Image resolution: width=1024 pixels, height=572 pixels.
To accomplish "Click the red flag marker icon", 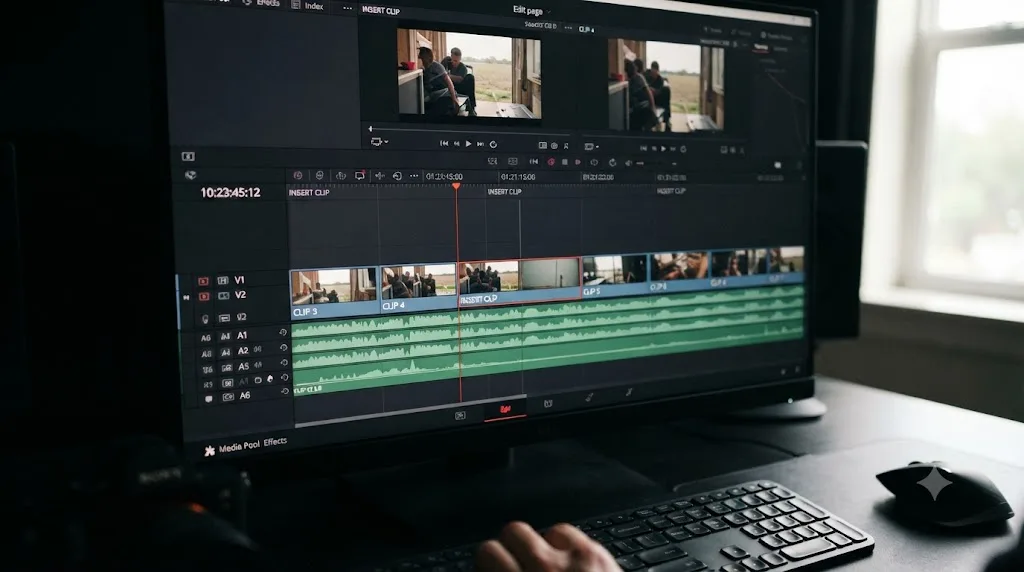I will [577, 162].
